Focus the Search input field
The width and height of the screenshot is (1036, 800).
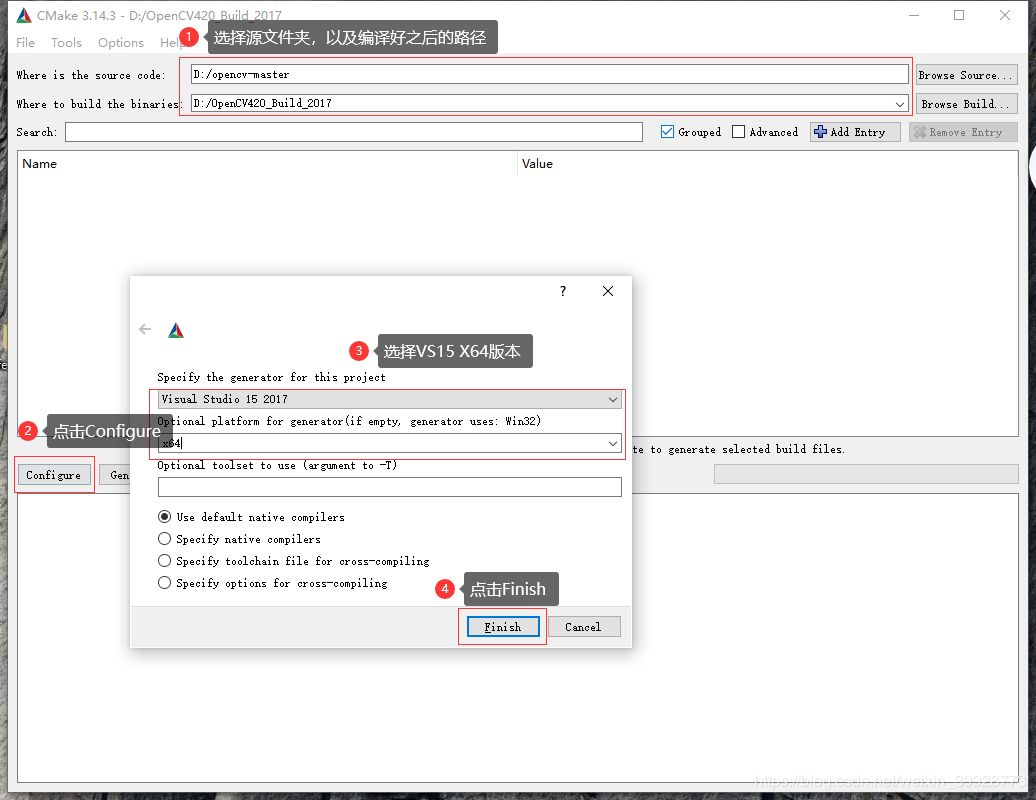(353, 131)
